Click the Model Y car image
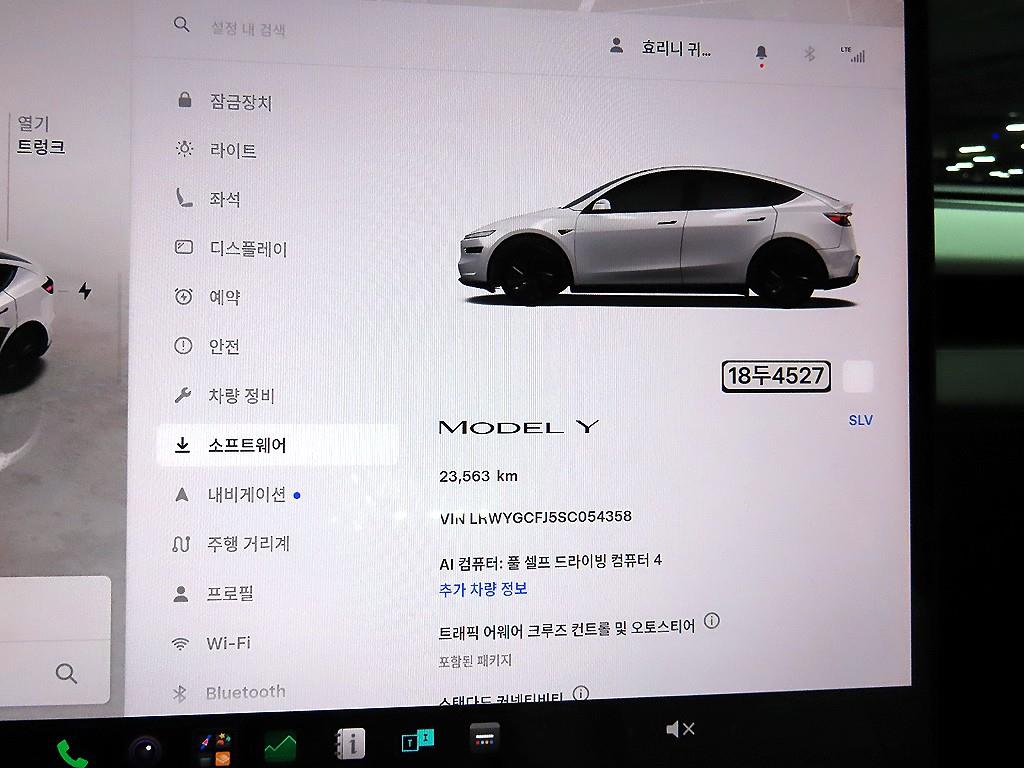The width and height of the screenshot is (1024, 768). pos(660,236)
